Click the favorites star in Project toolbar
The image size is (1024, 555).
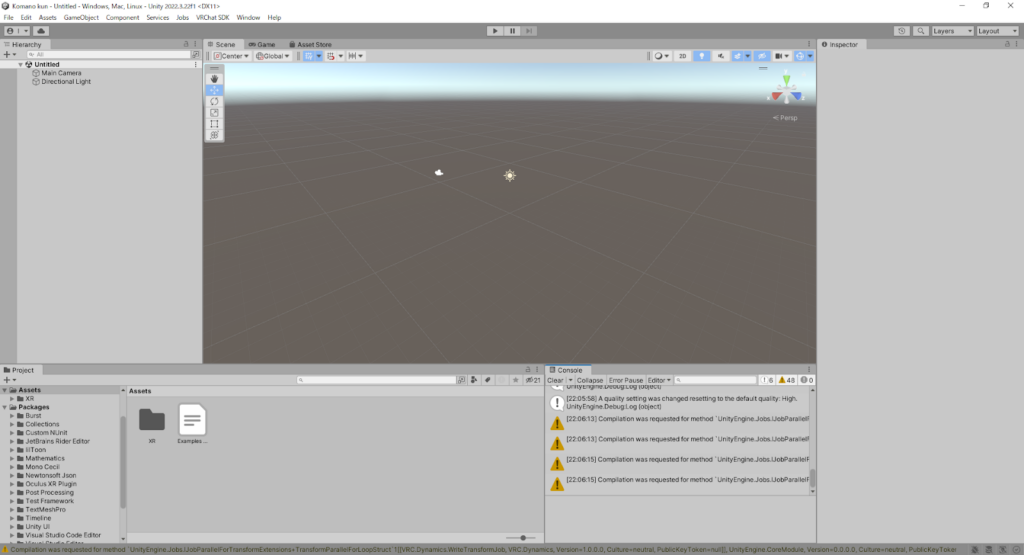coord(515,380)
